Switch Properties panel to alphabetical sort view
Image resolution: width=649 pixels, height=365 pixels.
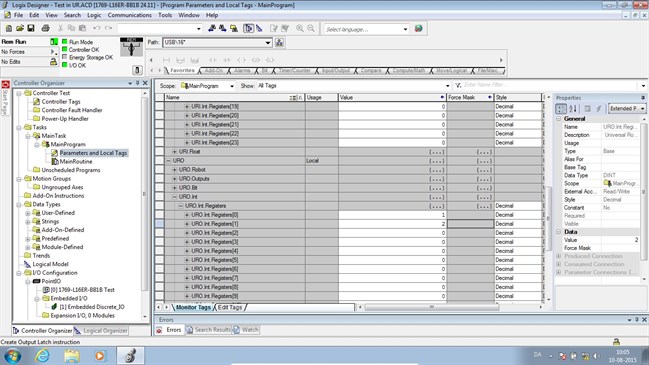pos(573,108)
